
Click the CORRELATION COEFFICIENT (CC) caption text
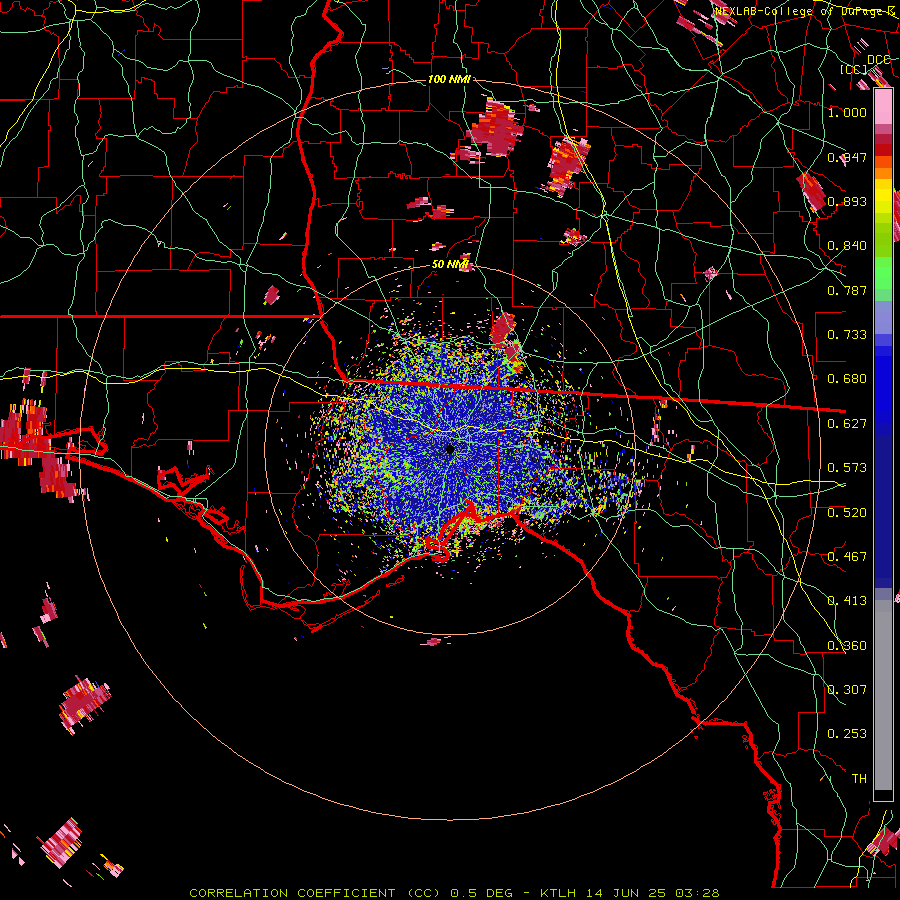pyautogui.click(x=314, y=893)
